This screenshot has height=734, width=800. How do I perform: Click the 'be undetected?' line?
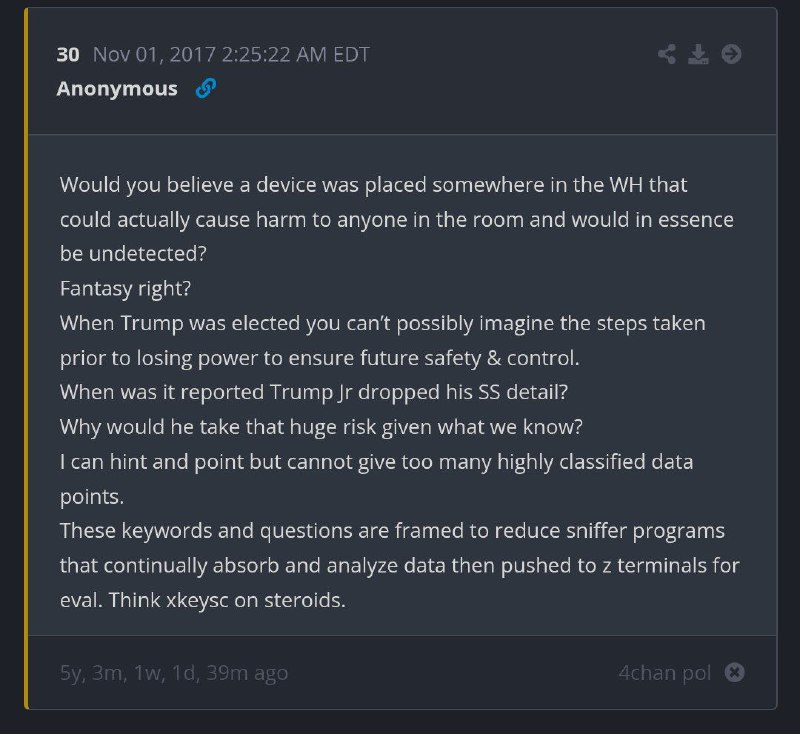pos(133,254)
